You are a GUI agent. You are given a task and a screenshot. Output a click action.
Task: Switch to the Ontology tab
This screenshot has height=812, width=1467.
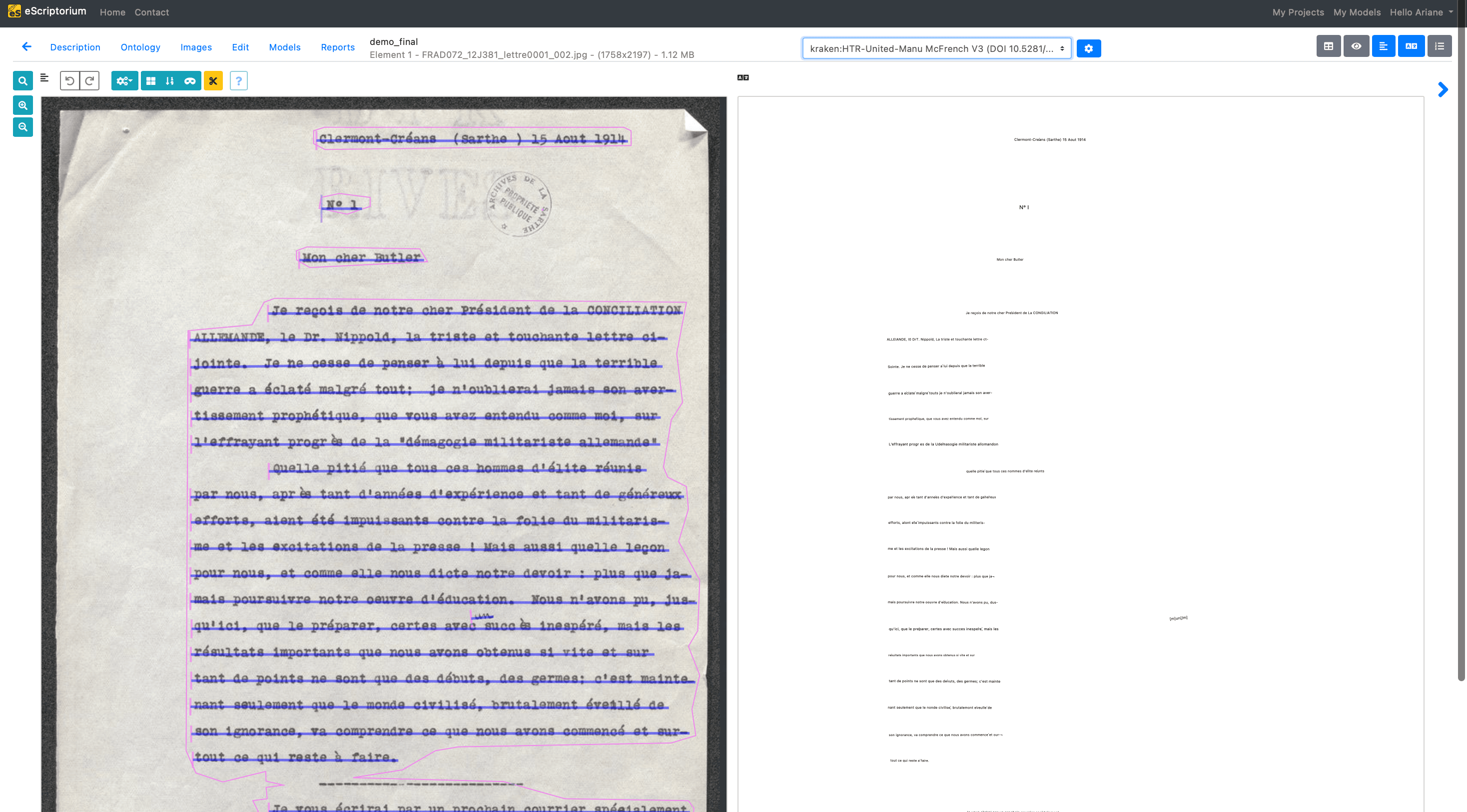click(140, 47)
